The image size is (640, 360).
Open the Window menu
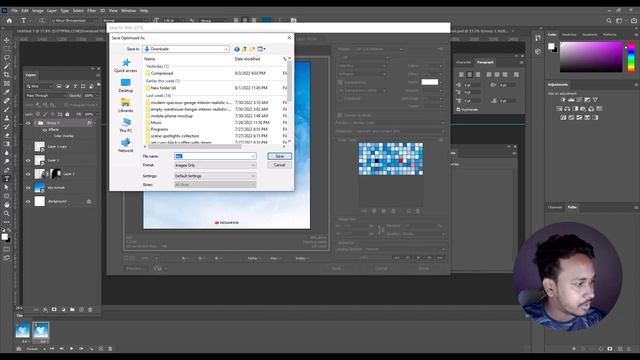click(x=128, y=11)
